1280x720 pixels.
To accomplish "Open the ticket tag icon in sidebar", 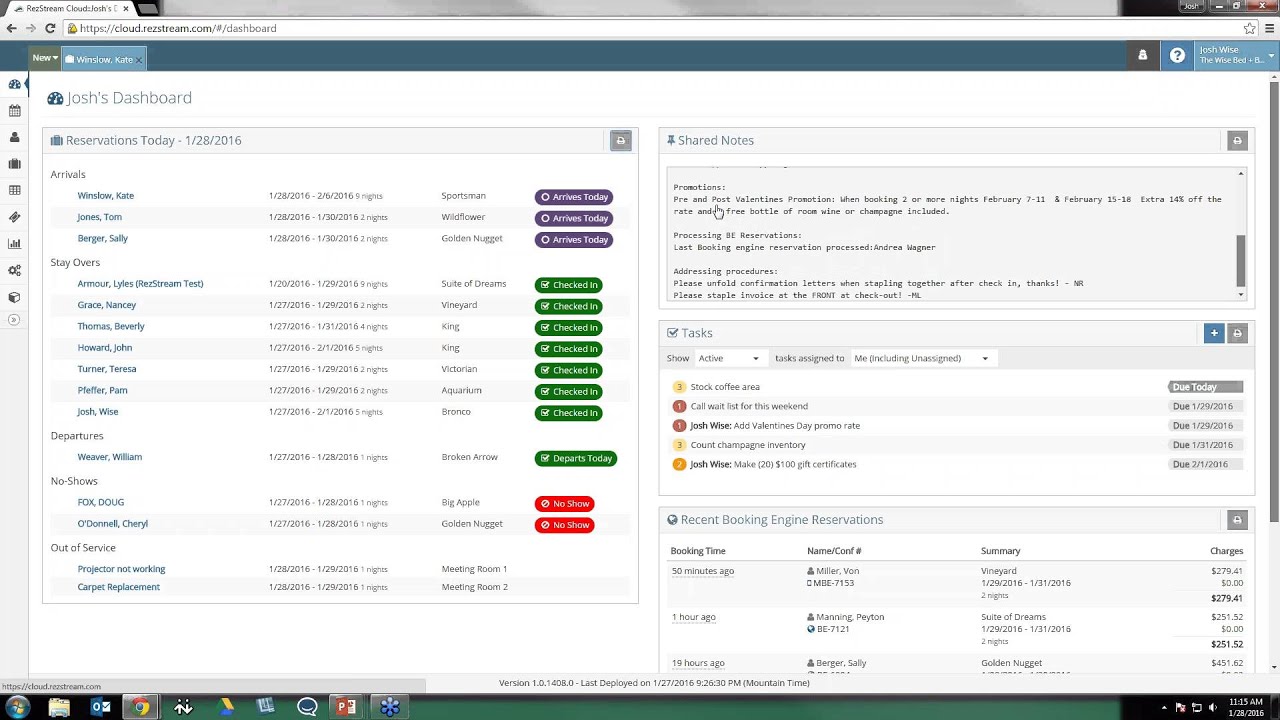I will [x=14, y=217].
